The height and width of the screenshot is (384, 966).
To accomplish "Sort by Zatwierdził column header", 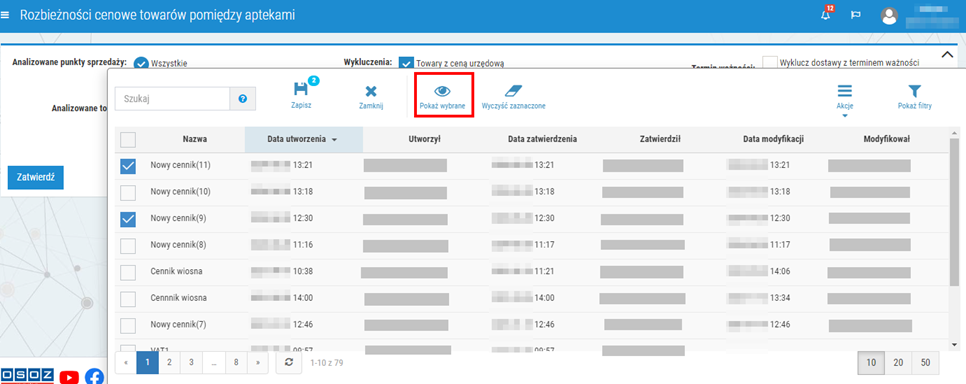I will click(x=659, y=139).
